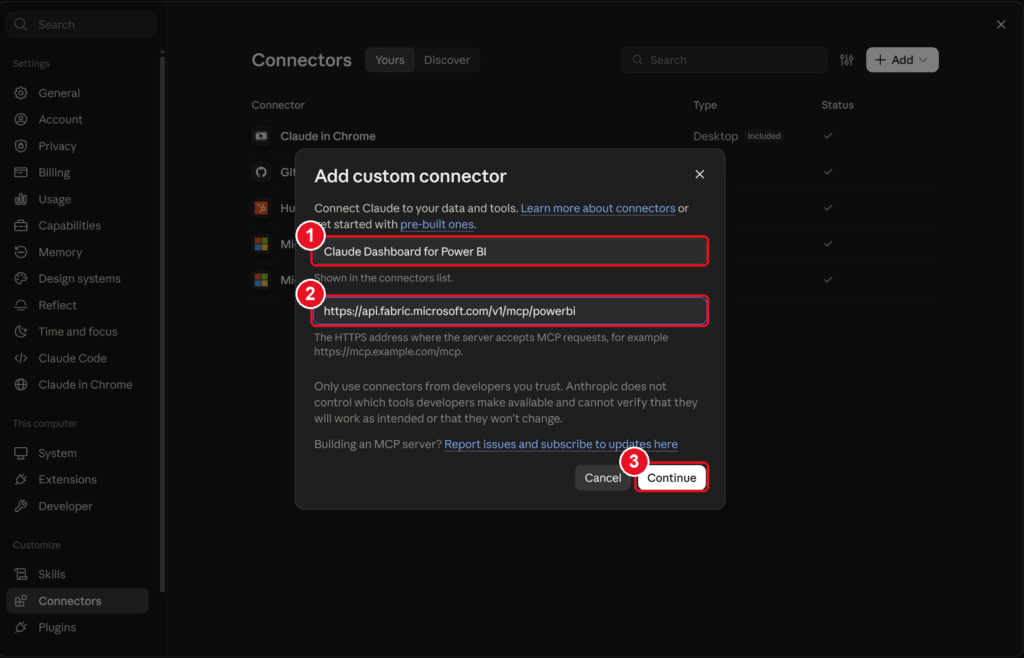Screen dimensions: 1024x658
Task: Close the Add custom connector dialog
Action: (x=699, y=174)
